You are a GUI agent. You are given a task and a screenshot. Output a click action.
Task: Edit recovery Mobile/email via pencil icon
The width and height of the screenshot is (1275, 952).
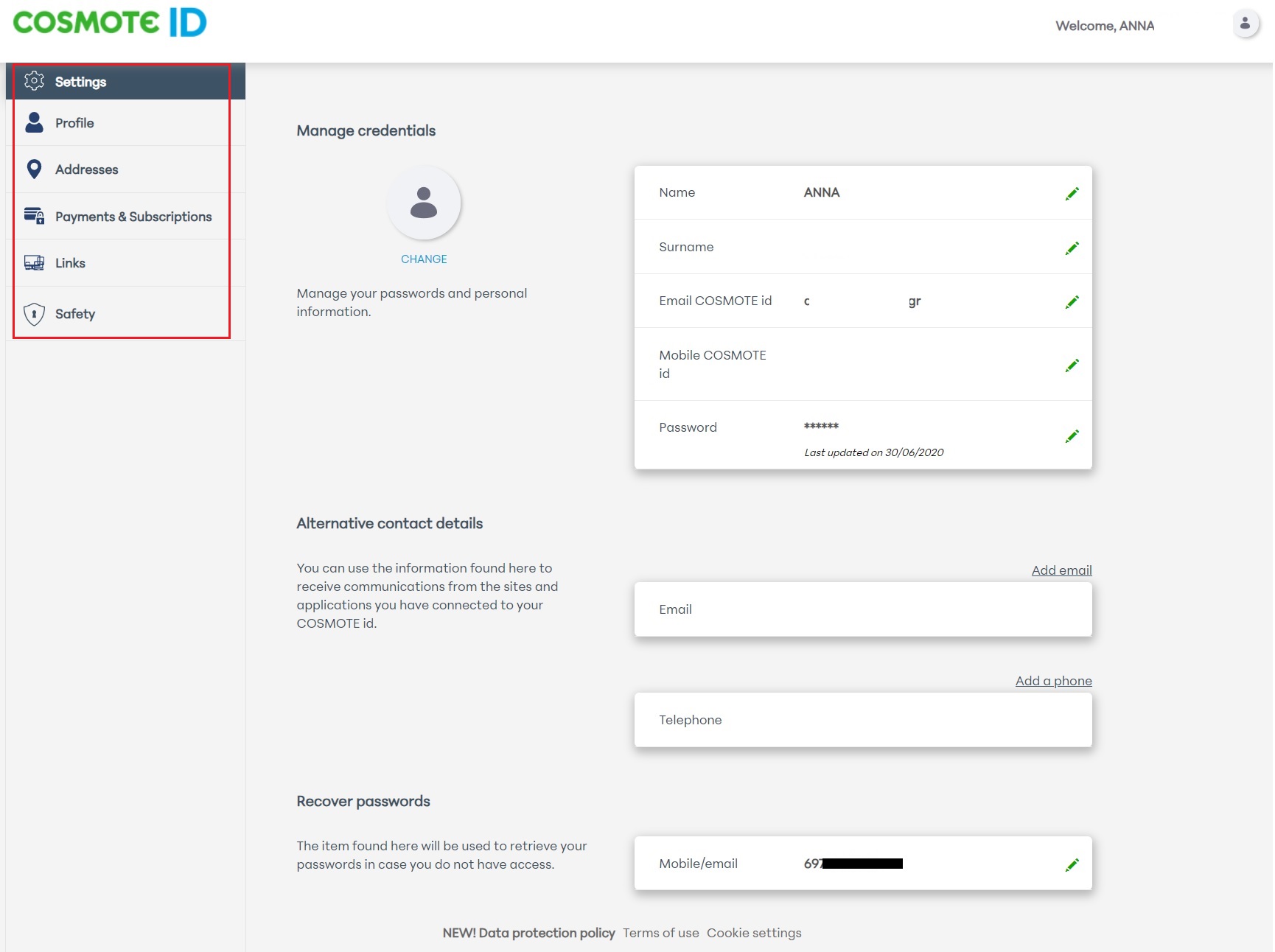pos(1072,864)
